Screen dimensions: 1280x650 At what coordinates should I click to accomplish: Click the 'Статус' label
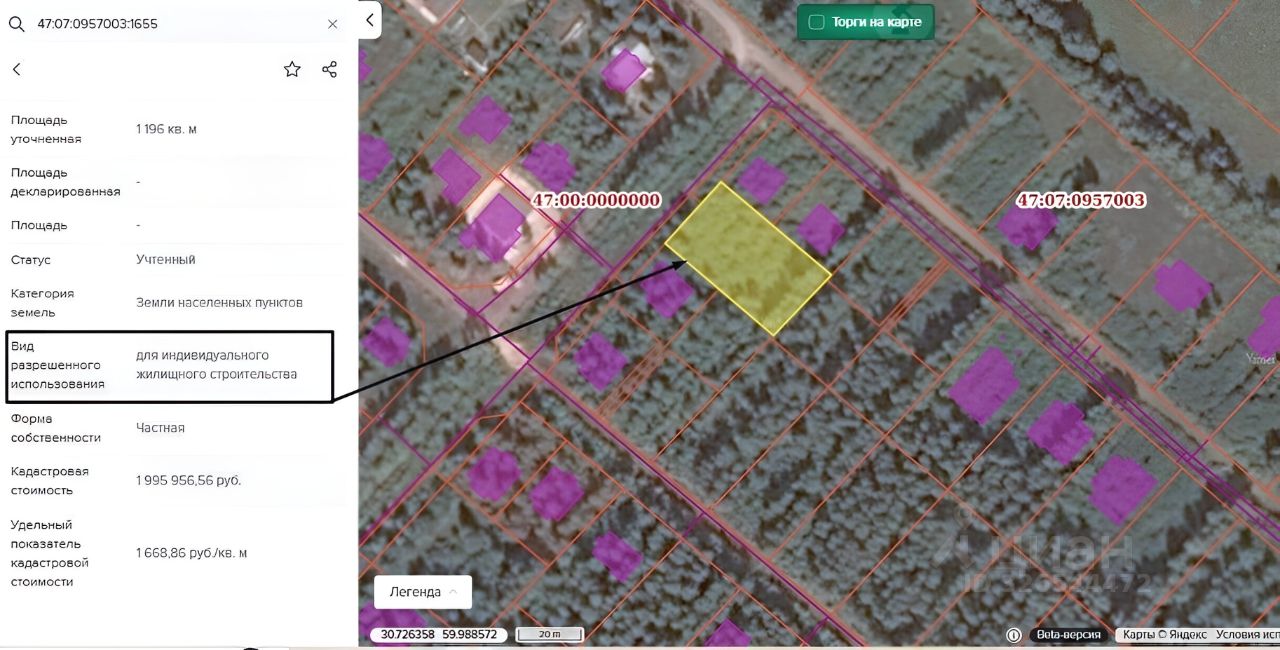point(31,259)
